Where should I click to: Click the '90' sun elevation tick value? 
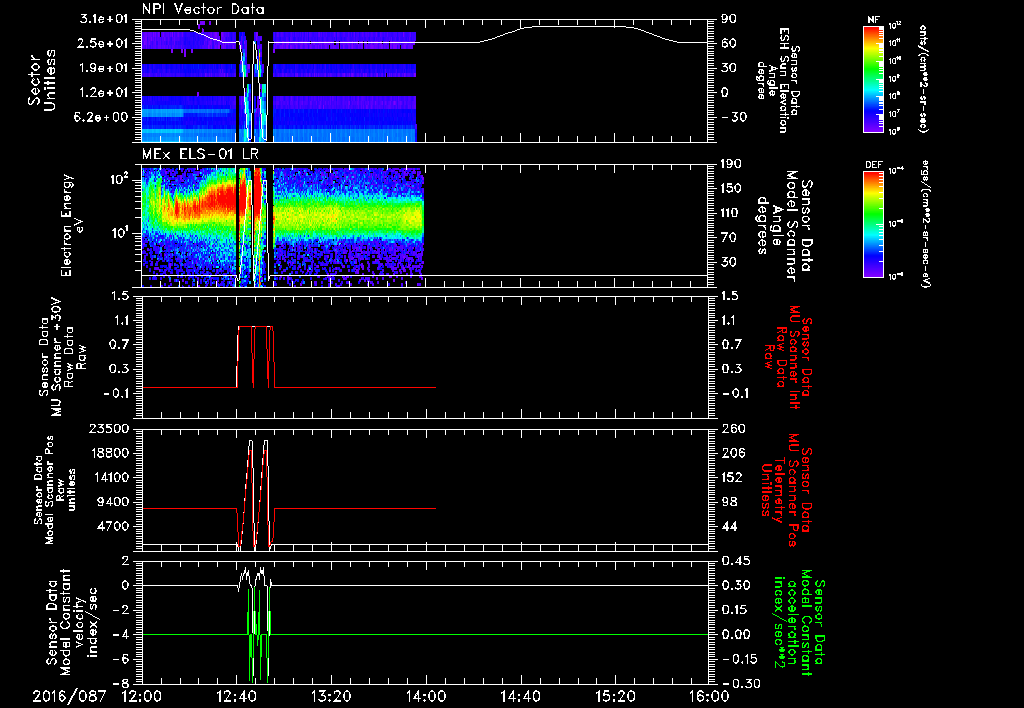click(x=729, y=18)
